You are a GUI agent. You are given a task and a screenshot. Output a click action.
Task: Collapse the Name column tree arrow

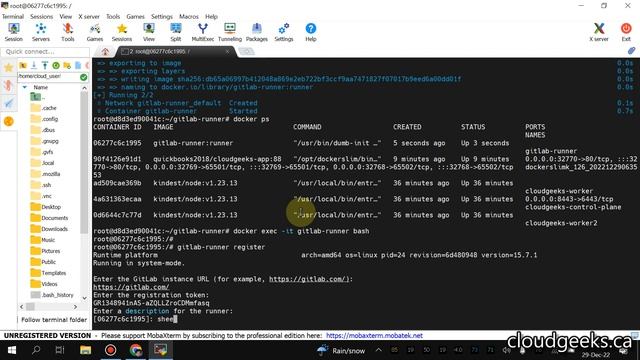pyautogui.click(x=25, y=87)
